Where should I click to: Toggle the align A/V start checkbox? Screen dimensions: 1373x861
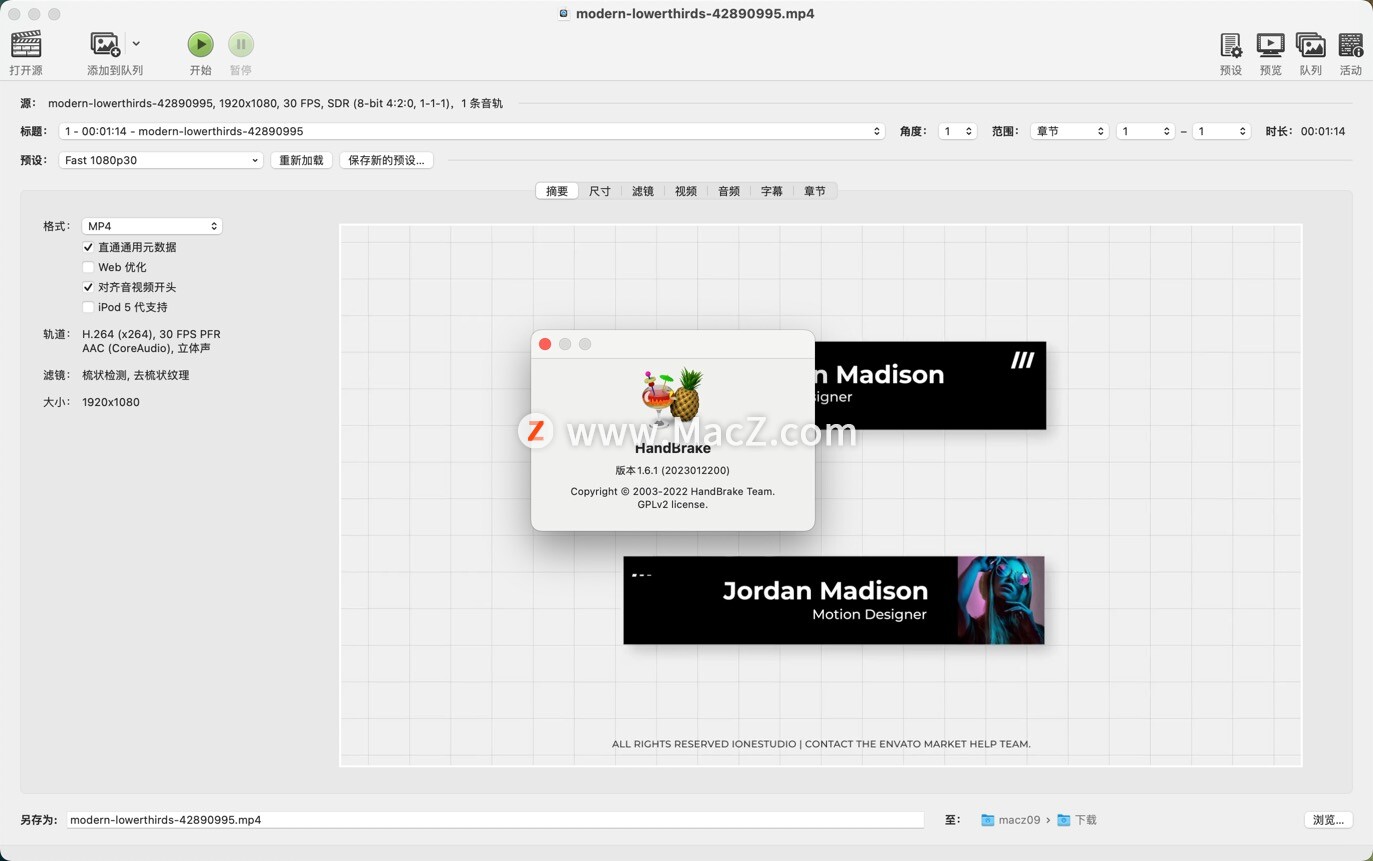coord(88,287)
